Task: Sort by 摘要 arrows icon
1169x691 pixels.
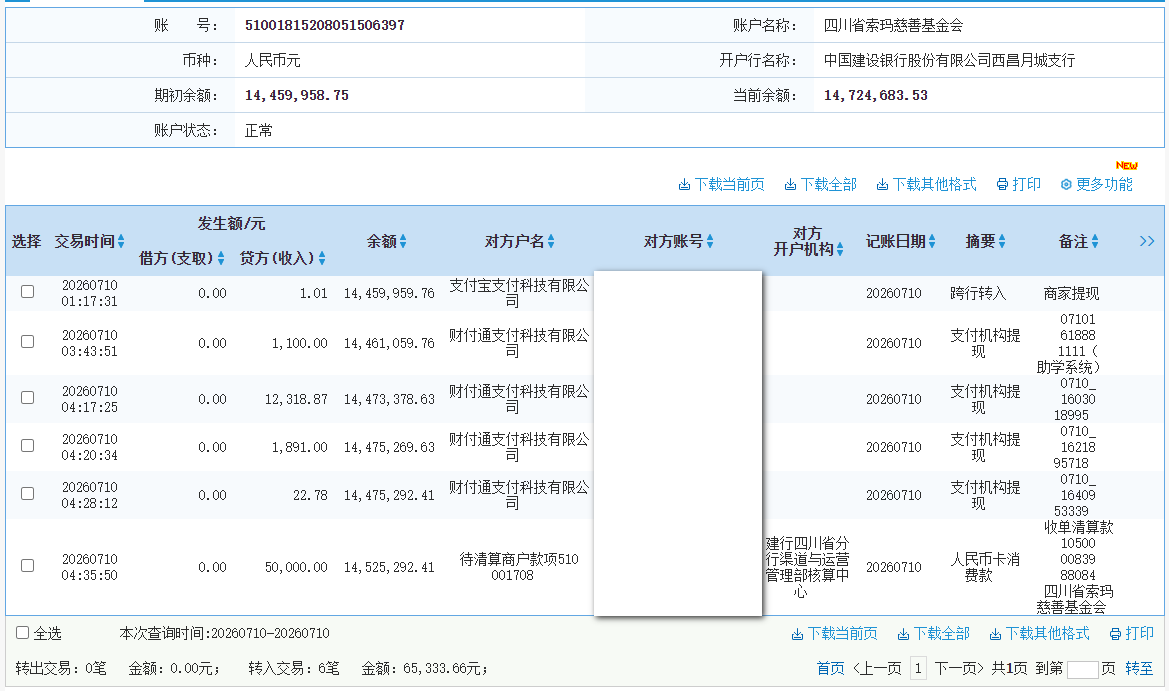Action: (1002, 242)
